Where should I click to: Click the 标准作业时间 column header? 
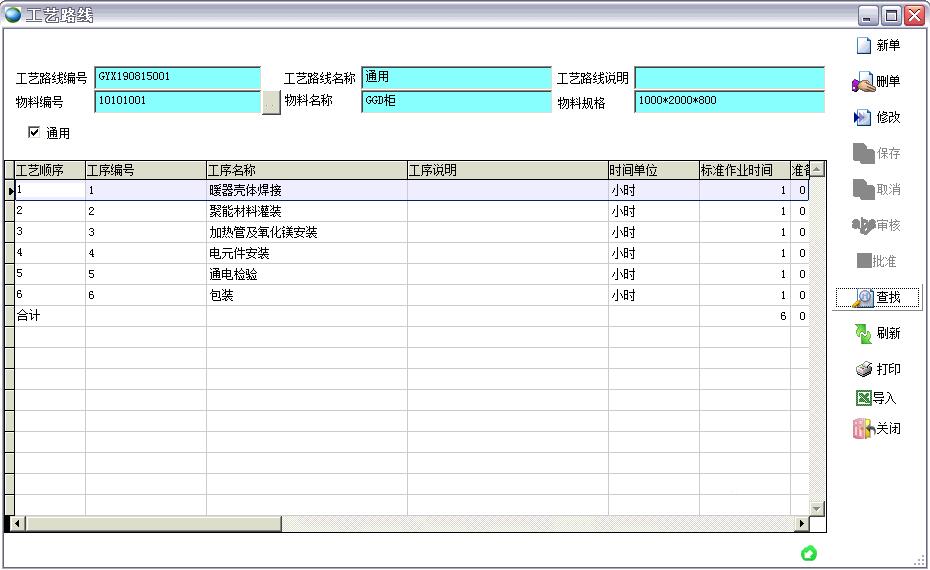(x=744, y=170)
